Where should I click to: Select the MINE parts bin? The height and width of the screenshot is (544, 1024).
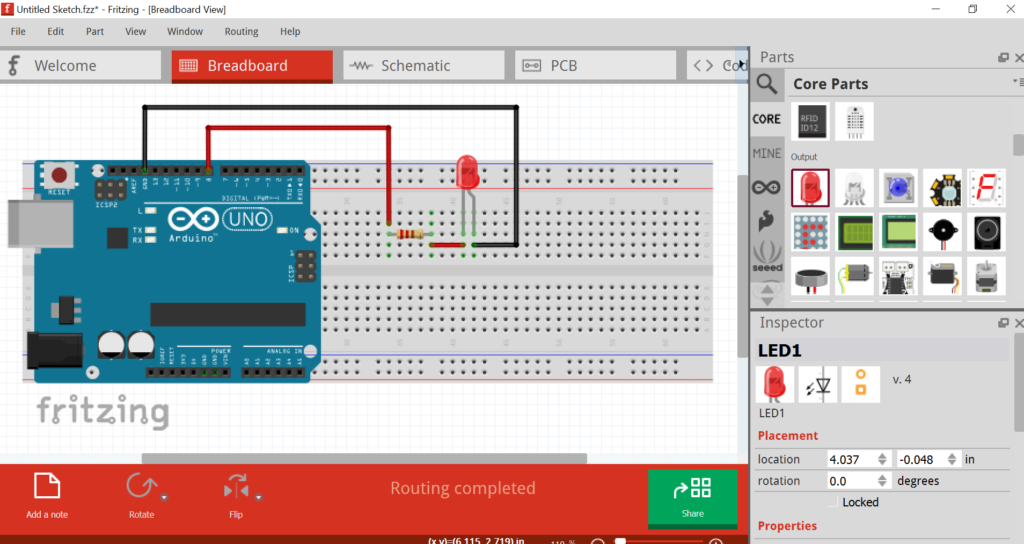[x=767, y=153]
